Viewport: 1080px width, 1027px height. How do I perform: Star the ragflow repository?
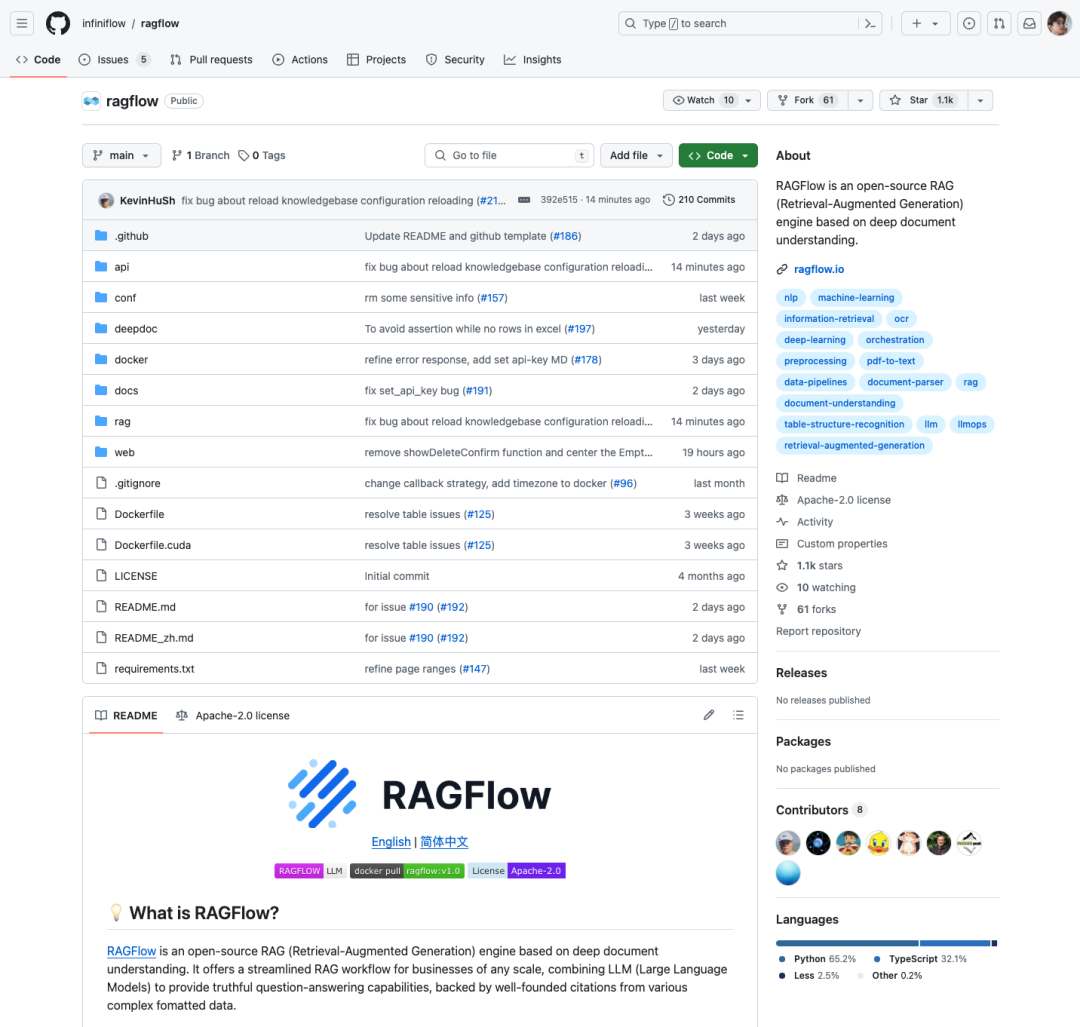pos(923,101)
